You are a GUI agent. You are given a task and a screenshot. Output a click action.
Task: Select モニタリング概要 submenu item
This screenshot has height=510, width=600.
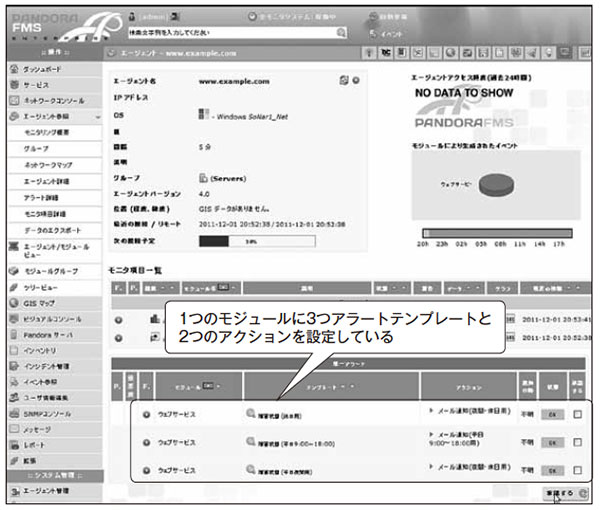pyautogui.click(x=47, y=132)
